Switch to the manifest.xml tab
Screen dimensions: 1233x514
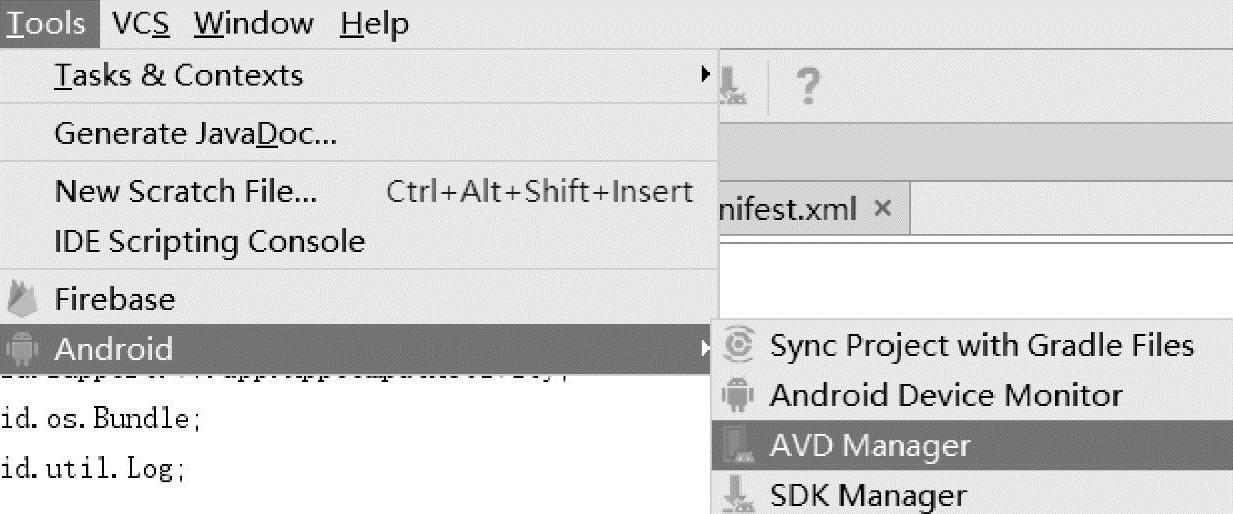pyautogui.click(x=790, y=209)
